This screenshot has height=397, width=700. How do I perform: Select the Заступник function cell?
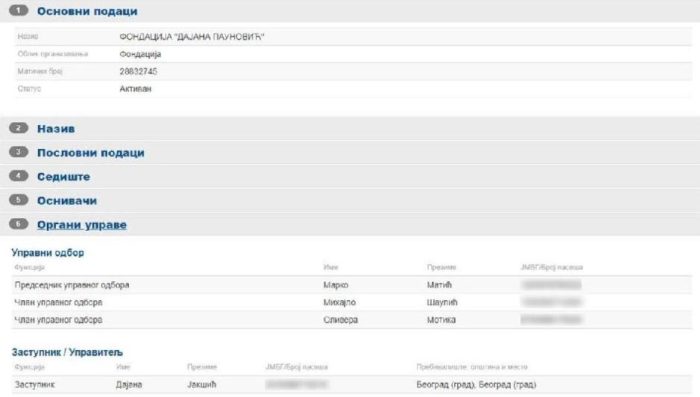tap(34, 384)
